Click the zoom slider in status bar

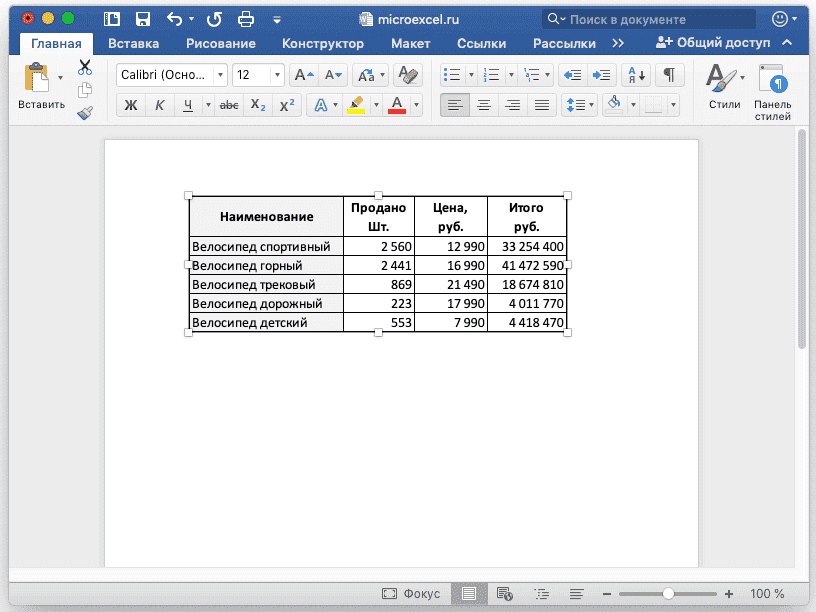pyautogui.click(x=668, y=593)
